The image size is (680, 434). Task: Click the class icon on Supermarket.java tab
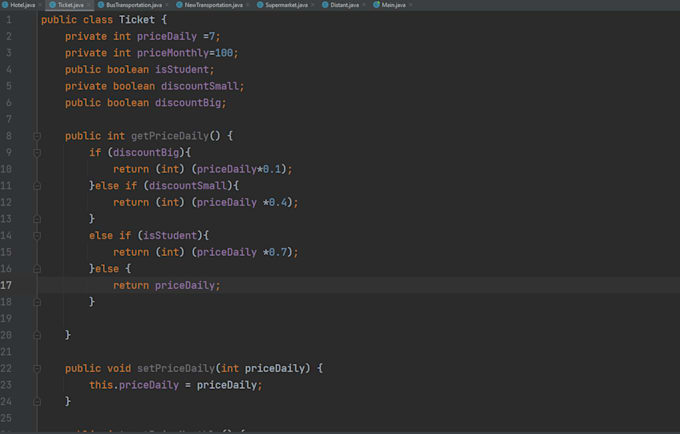(259, 5)
